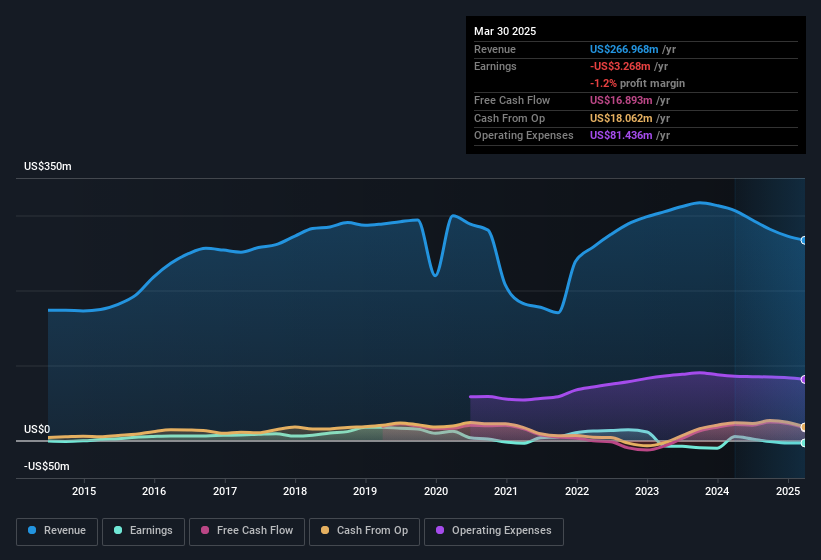Click the Revenue row label in tooltip
Viewport: 821px width, 560px height.
[495, 49]
